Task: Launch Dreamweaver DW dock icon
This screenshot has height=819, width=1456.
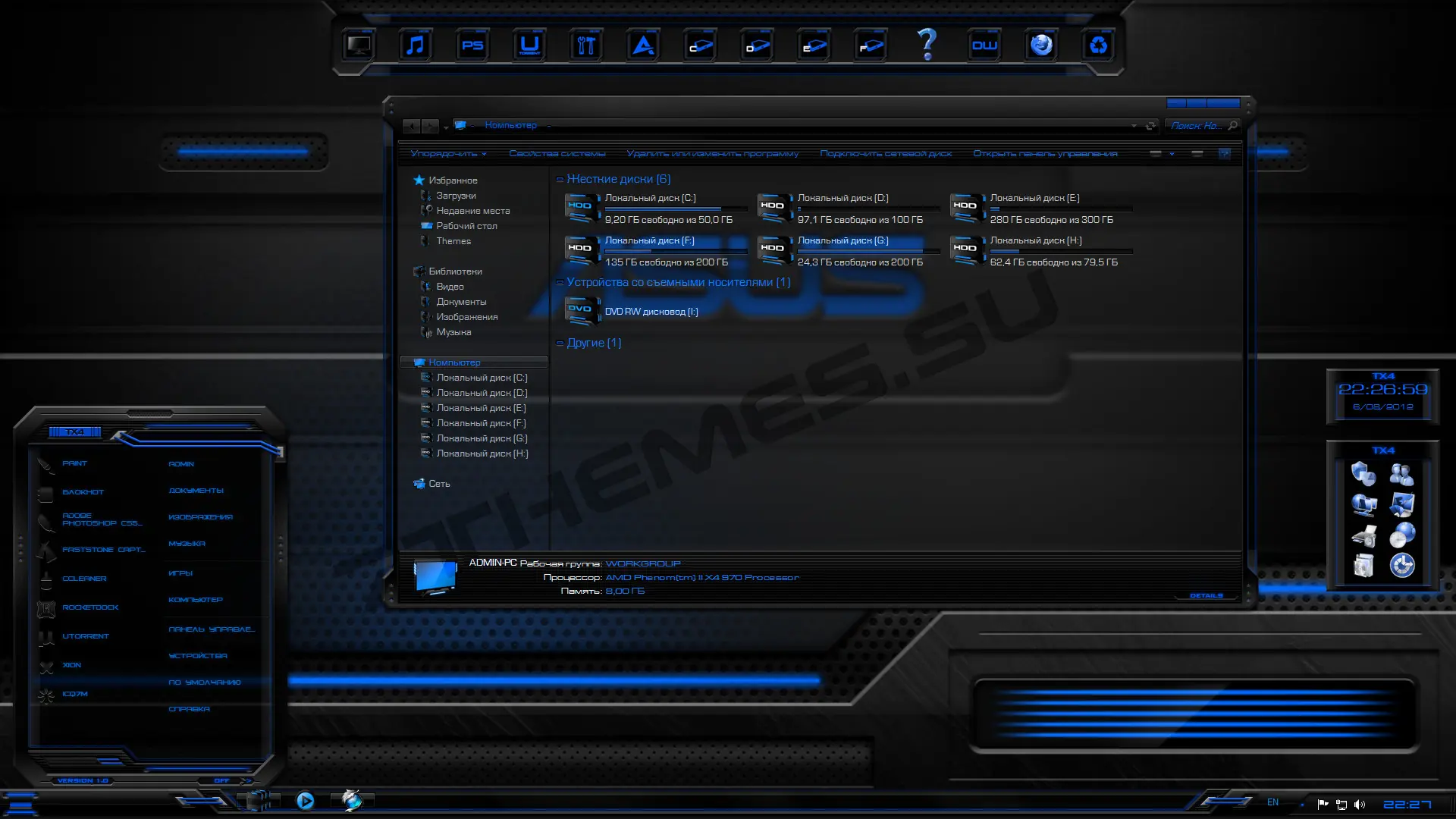Action: (x=984, y=45)
